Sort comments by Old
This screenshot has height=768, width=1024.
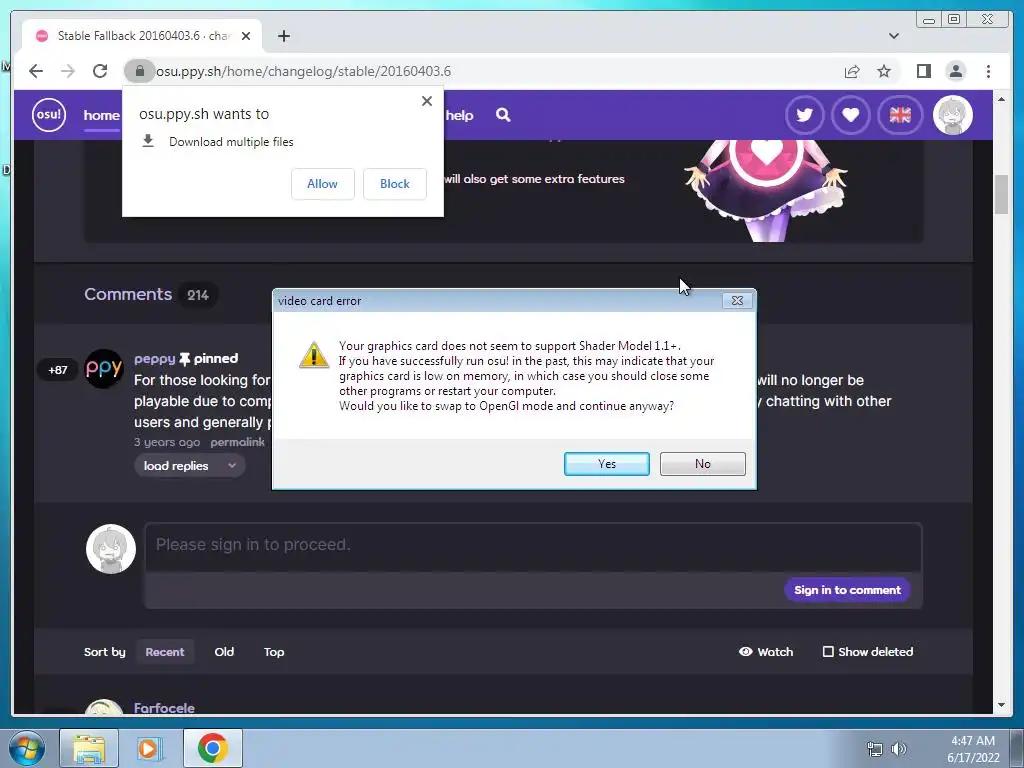(x=224, y=652)
